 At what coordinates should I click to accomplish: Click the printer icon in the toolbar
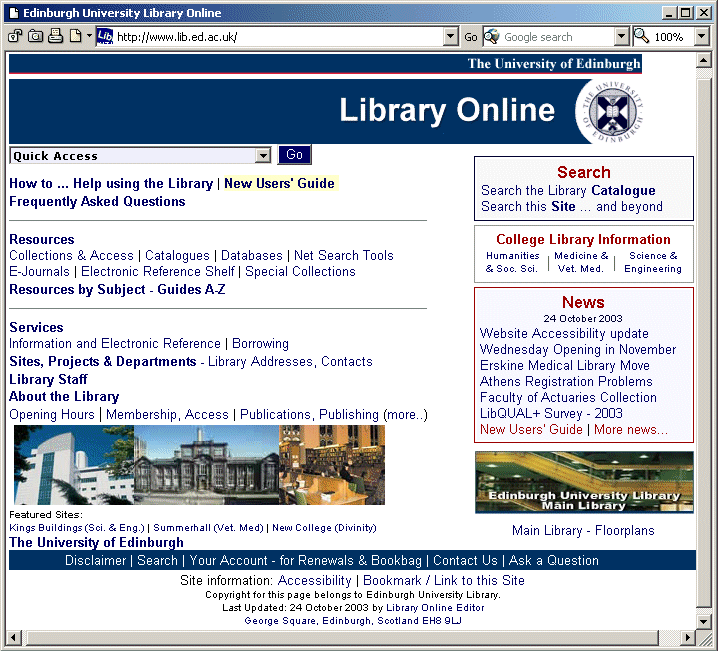55,36
